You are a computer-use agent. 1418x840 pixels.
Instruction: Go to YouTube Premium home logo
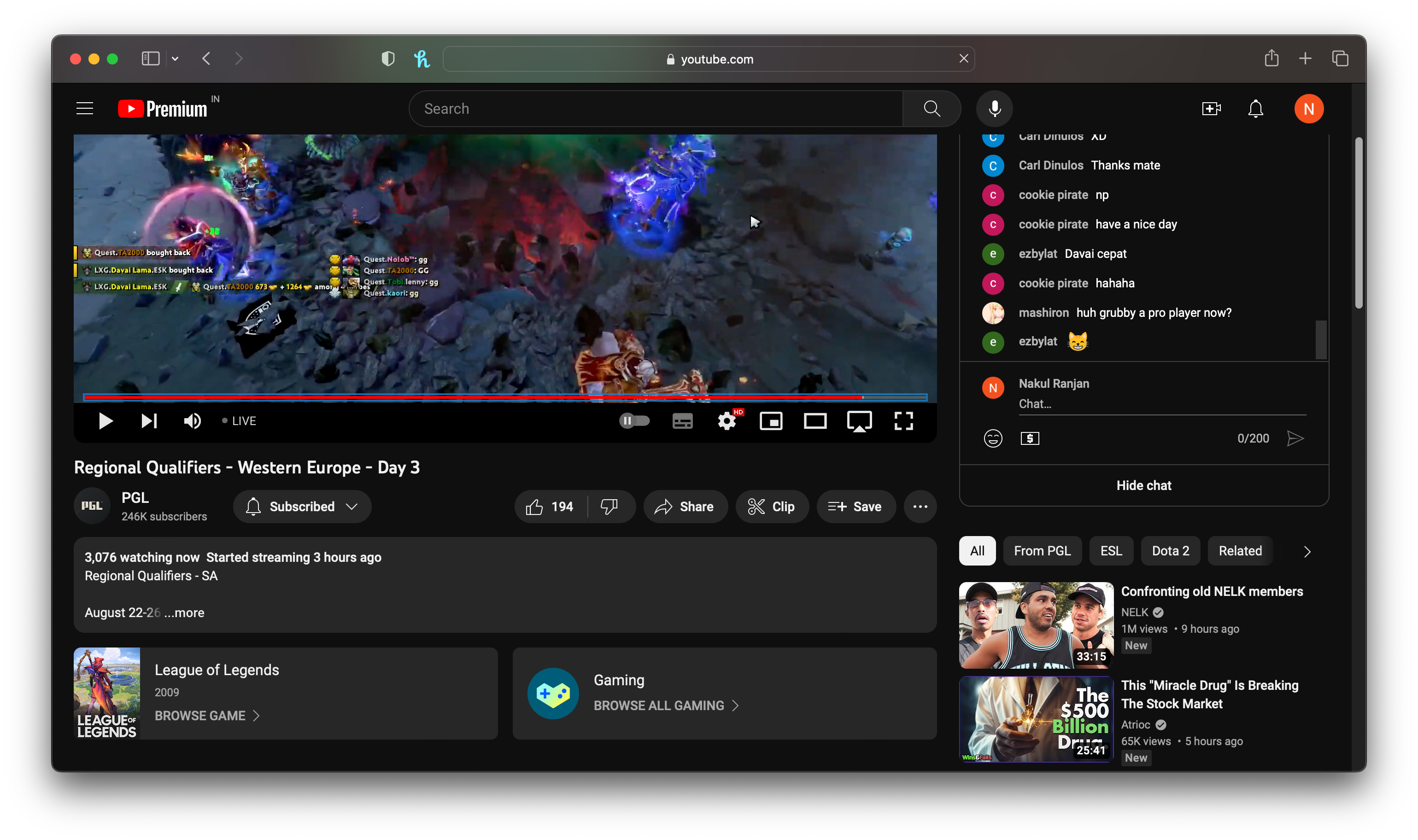click(163, 109)
